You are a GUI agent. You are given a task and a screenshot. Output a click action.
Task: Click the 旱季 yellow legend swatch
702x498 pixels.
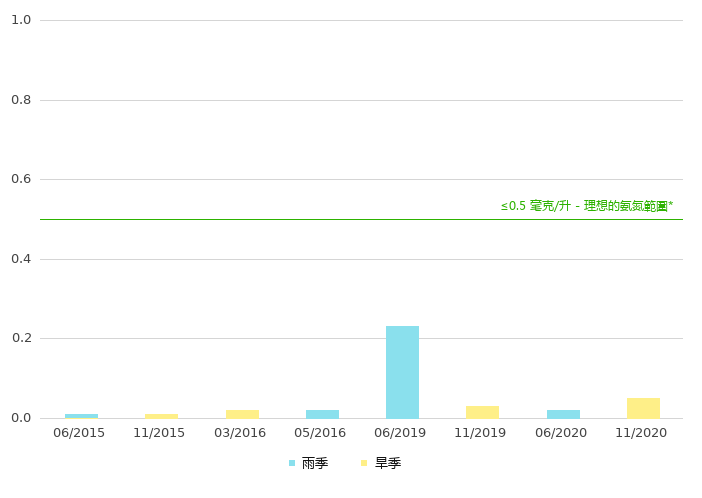(365, 463)
